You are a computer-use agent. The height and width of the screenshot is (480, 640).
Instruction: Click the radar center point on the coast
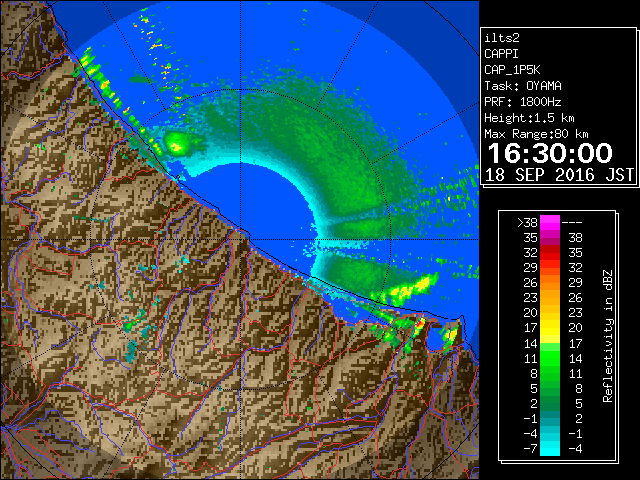(x=240, y=239)
